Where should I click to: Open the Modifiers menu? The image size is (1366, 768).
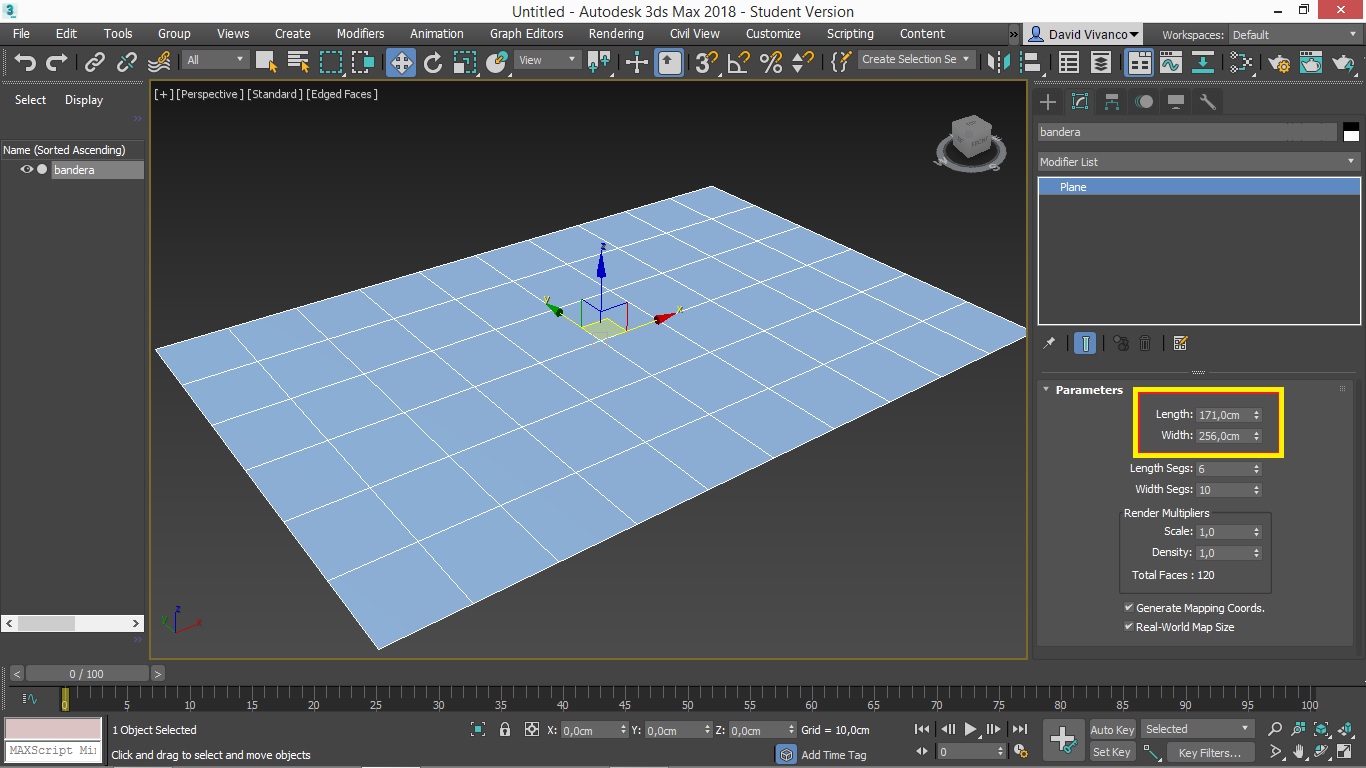(x=360, y=34)
